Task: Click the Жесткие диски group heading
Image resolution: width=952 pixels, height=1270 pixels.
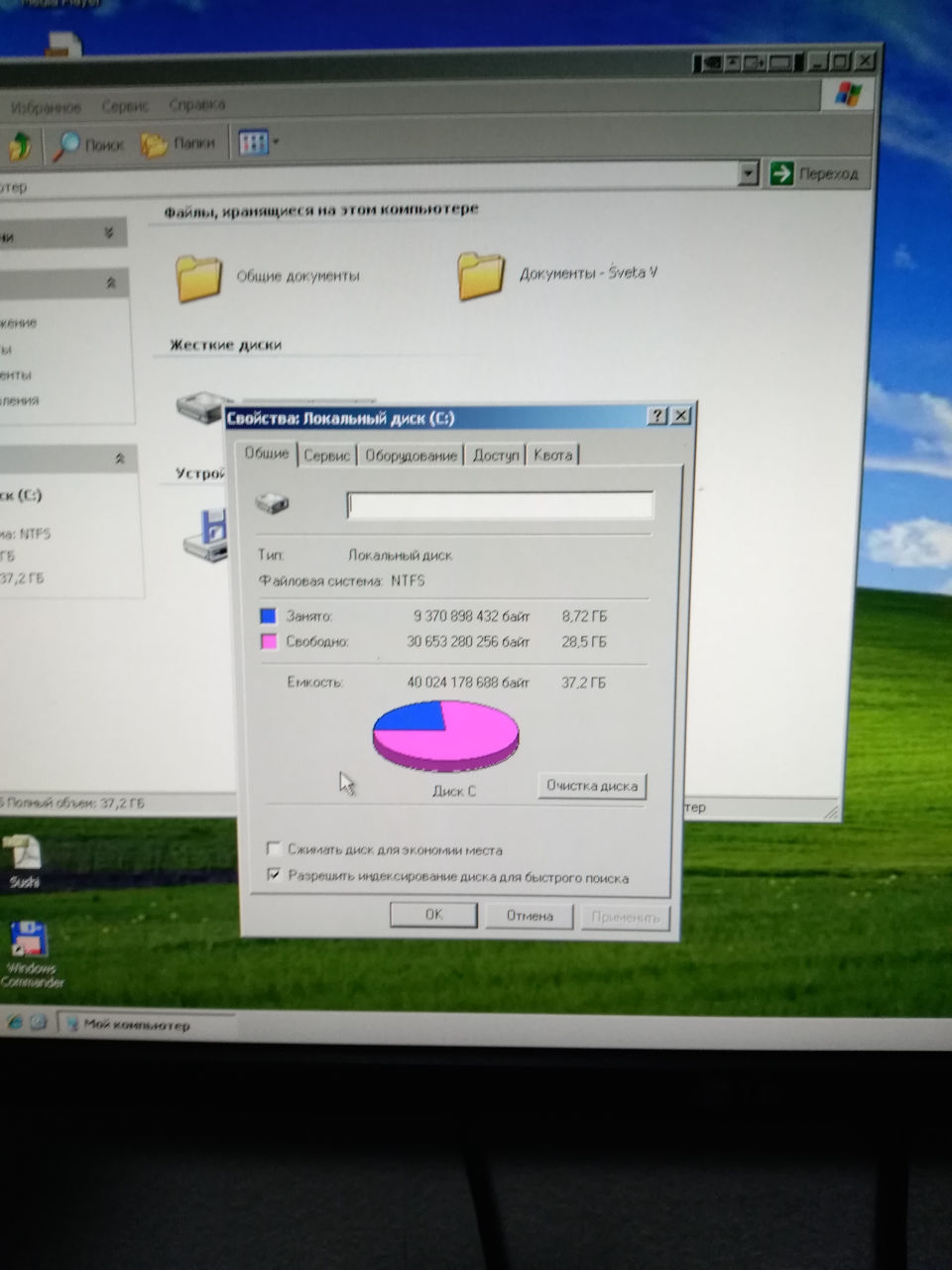Action: pyautogui.click(x=225, y=345)
